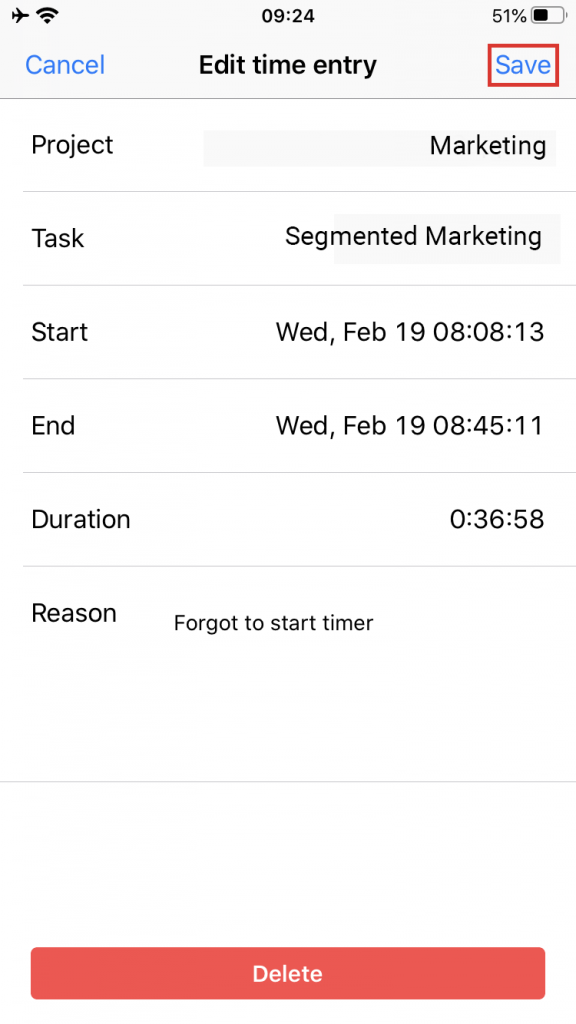
Task: Tap the Reason label
Action: click(74, 613)
